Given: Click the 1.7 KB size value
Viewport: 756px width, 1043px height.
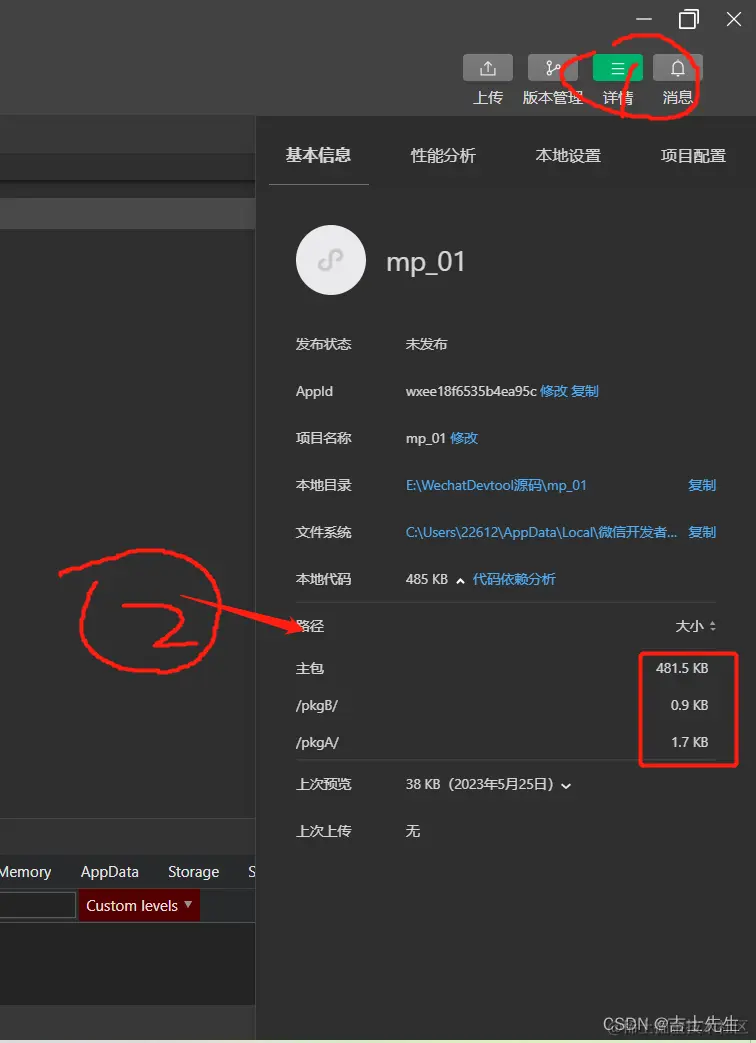Looking at the screenshot, I should [x=690, y=742].
